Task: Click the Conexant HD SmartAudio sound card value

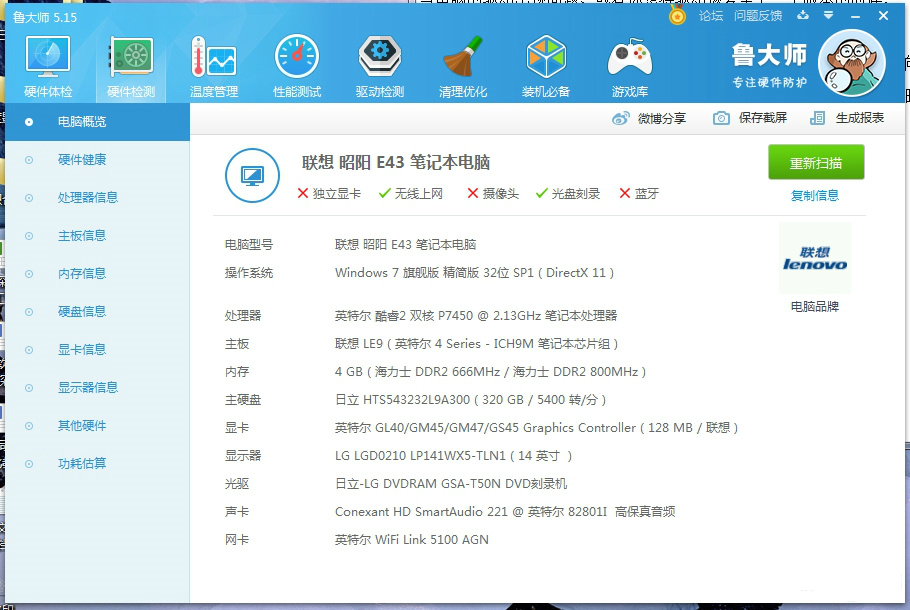Action: 505,511
